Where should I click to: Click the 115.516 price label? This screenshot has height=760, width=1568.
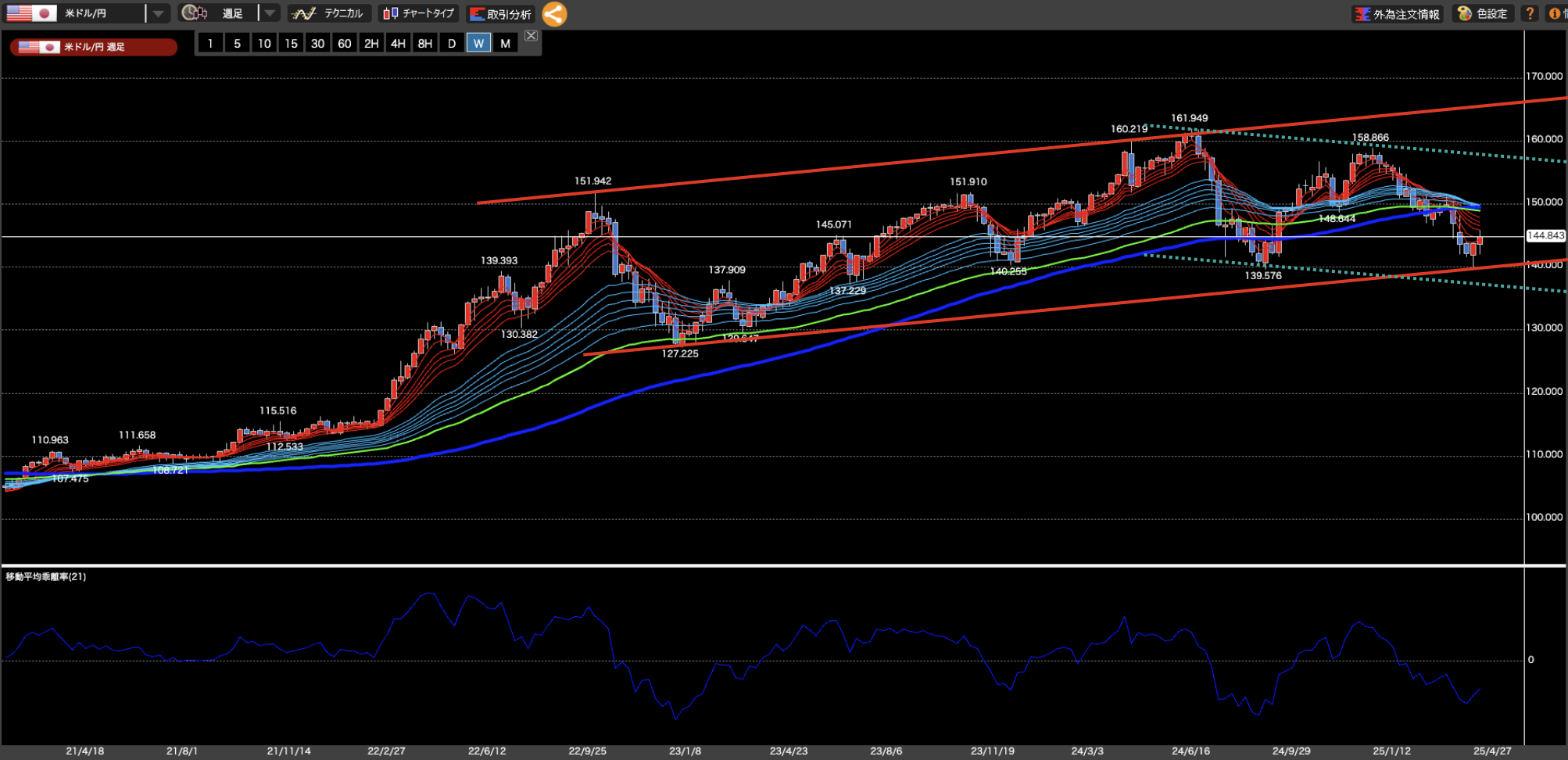pyautogui.click(x=277, y=410)
